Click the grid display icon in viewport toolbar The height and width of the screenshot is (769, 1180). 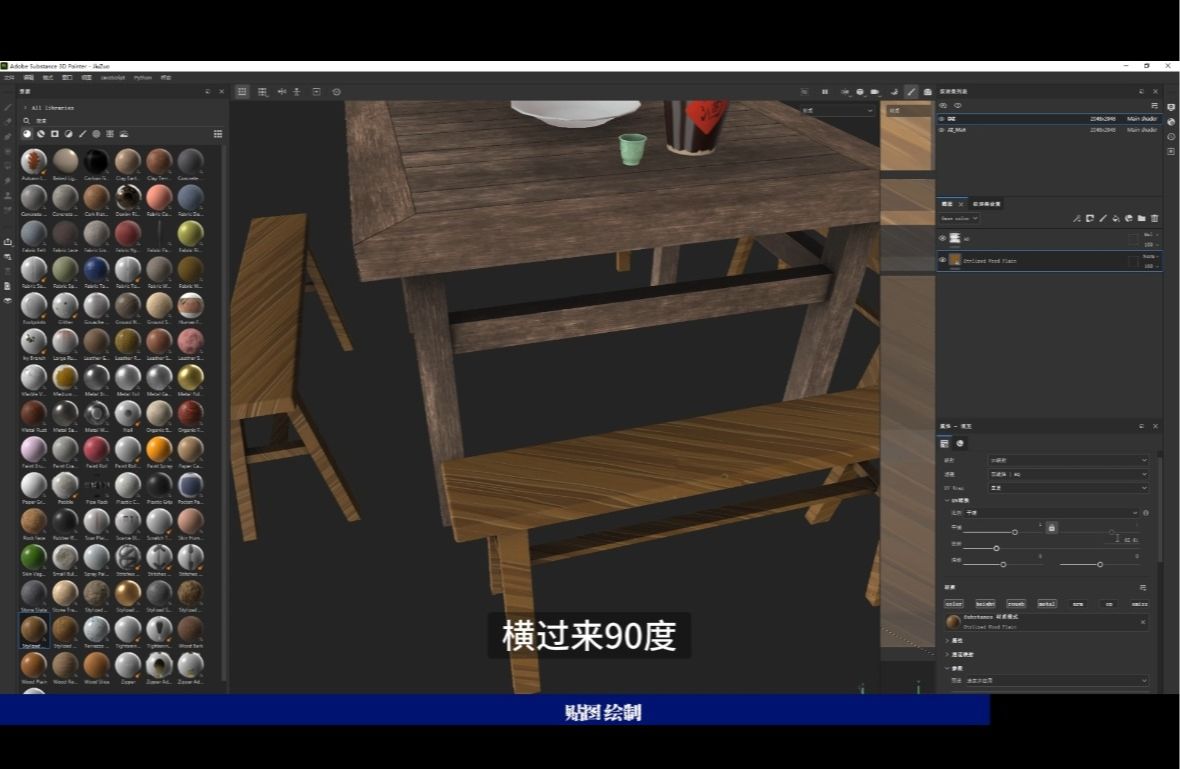tap(242, 90)
